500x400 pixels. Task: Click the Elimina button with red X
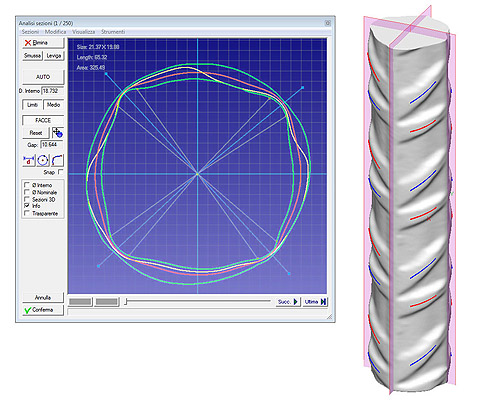click(x=43, y=43)
